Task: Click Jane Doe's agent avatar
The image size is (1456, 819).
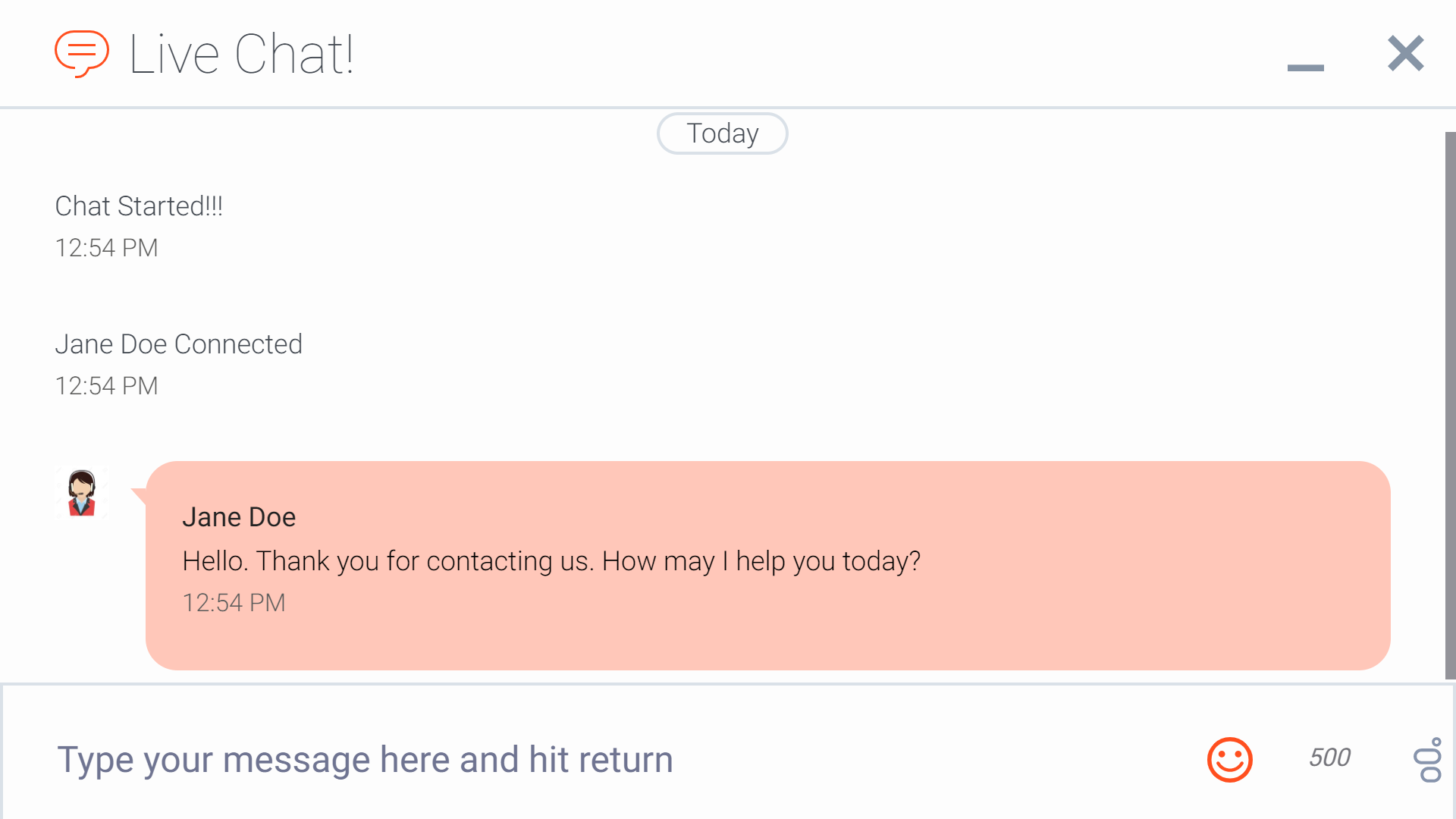Action: [82, 493]
